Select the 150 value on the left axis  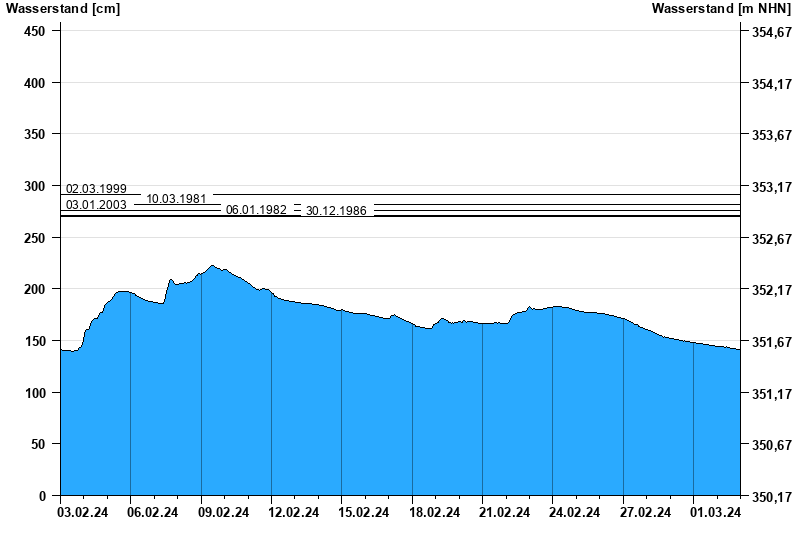click(x=34, y=341)
